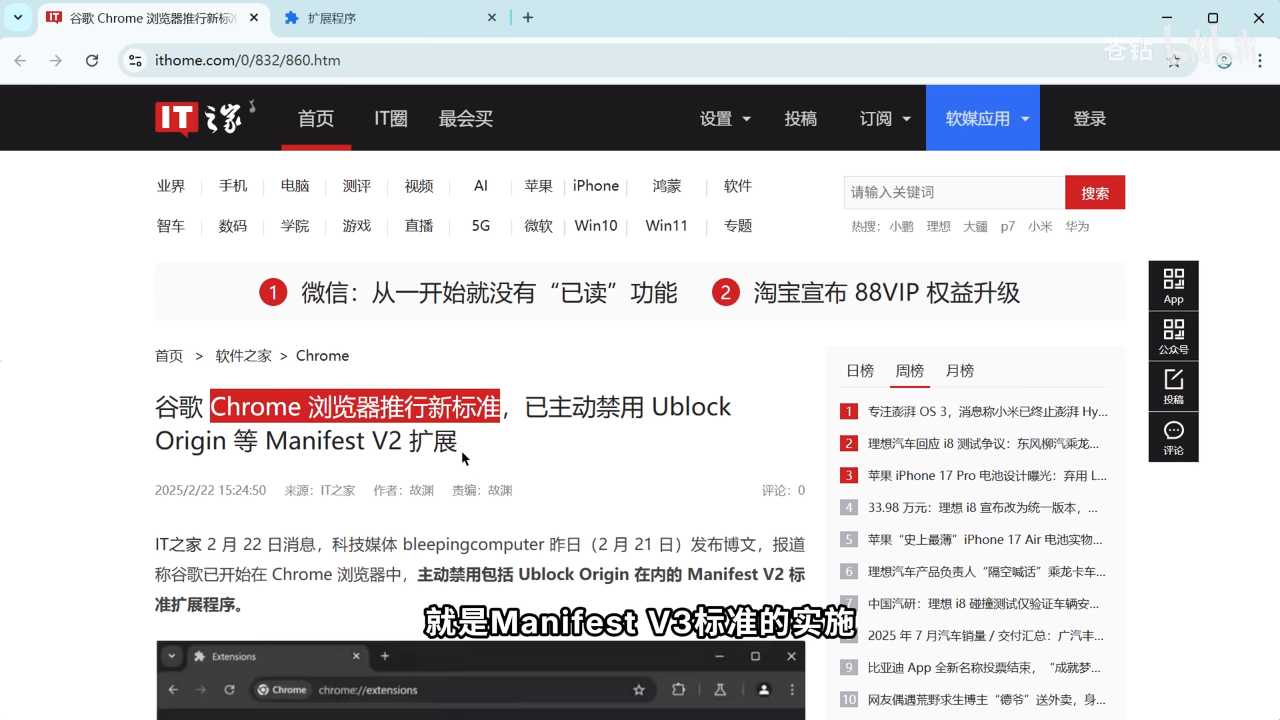1280x720 pixels.
Task: Open the tab search chevron button
Action: coord(18,17)
